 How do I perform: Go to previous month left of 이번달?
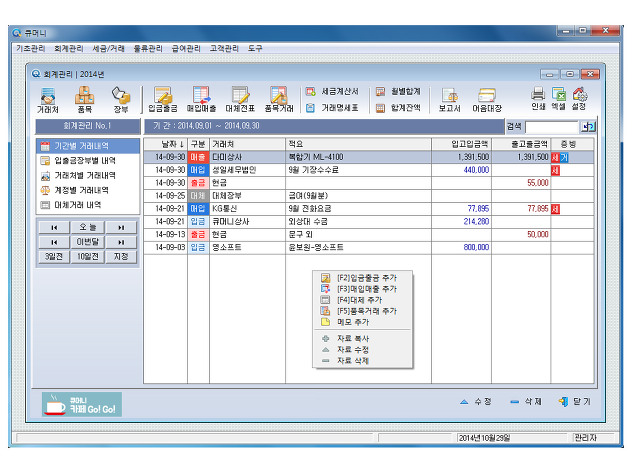pos(54,242)
